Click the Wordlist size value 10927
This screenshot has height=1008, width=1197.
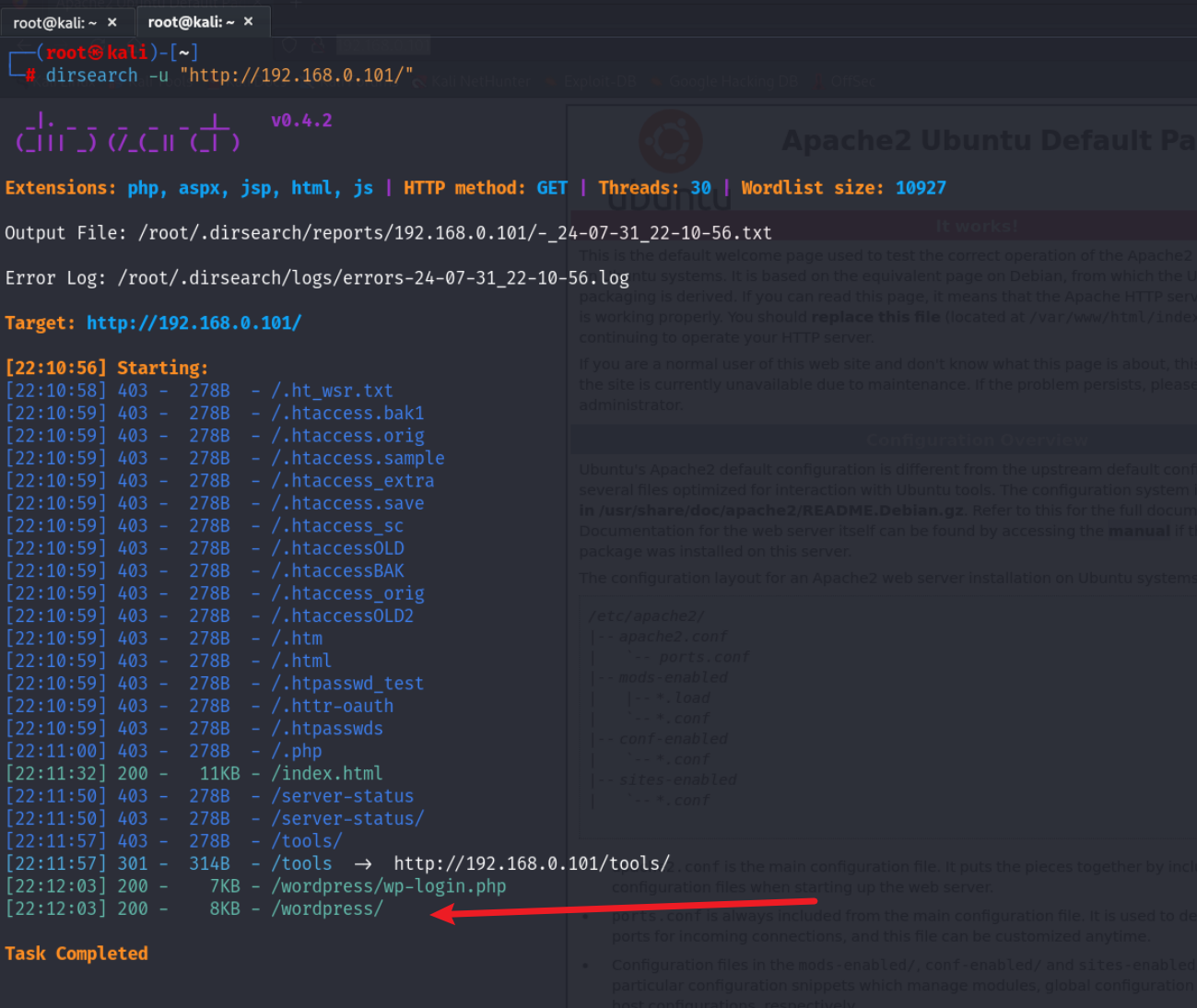pos(921,188)
